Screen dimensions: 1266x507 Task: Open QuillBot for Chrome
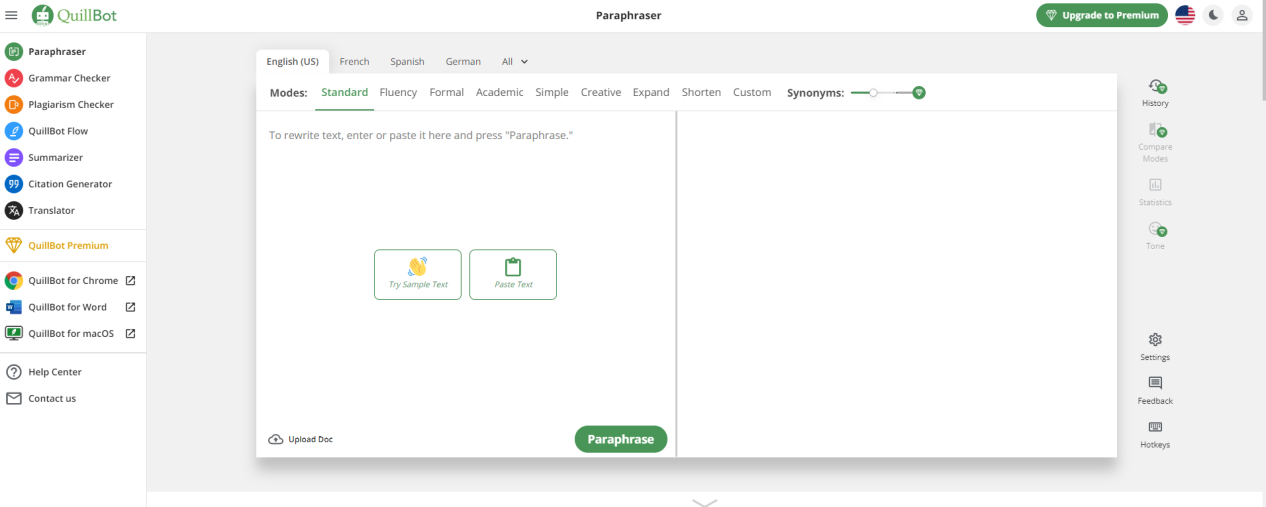pyautogui.click(x=73, y=281)
